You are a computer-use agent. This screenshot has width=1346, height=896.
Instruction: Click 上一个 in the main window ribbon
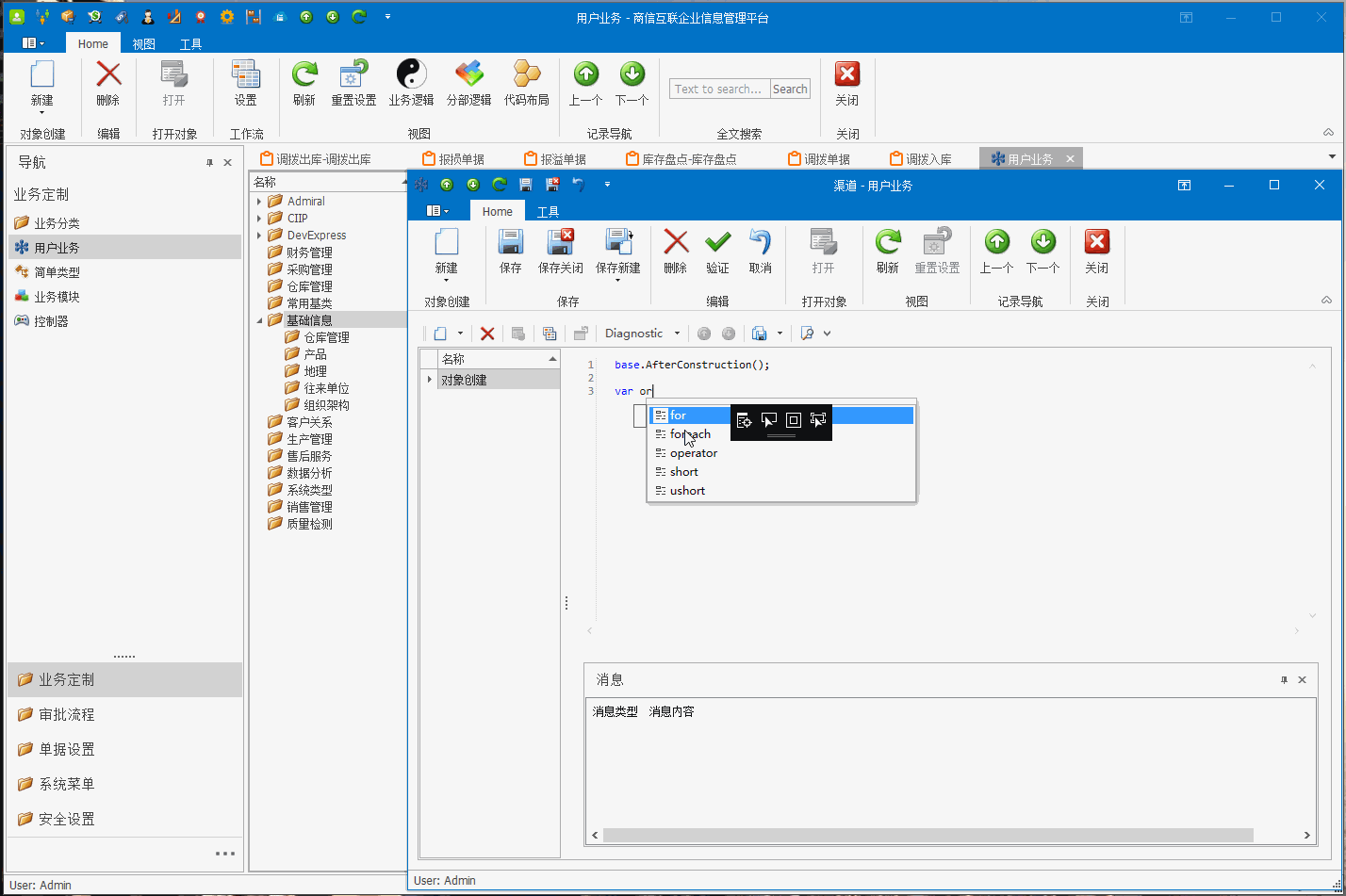(586, 83)
